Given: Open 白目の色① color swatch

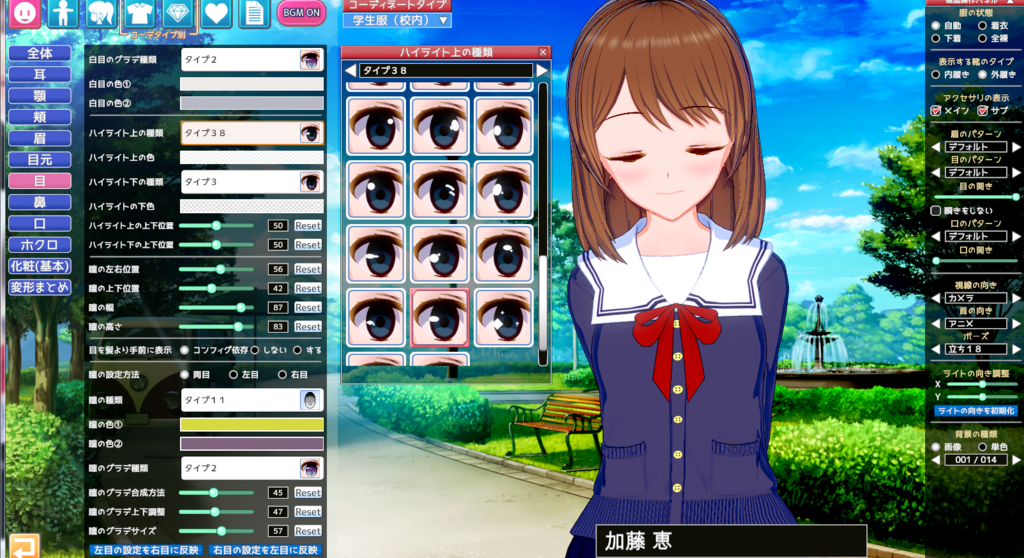Looking at the screenshot, I should (x=252, y=84).
